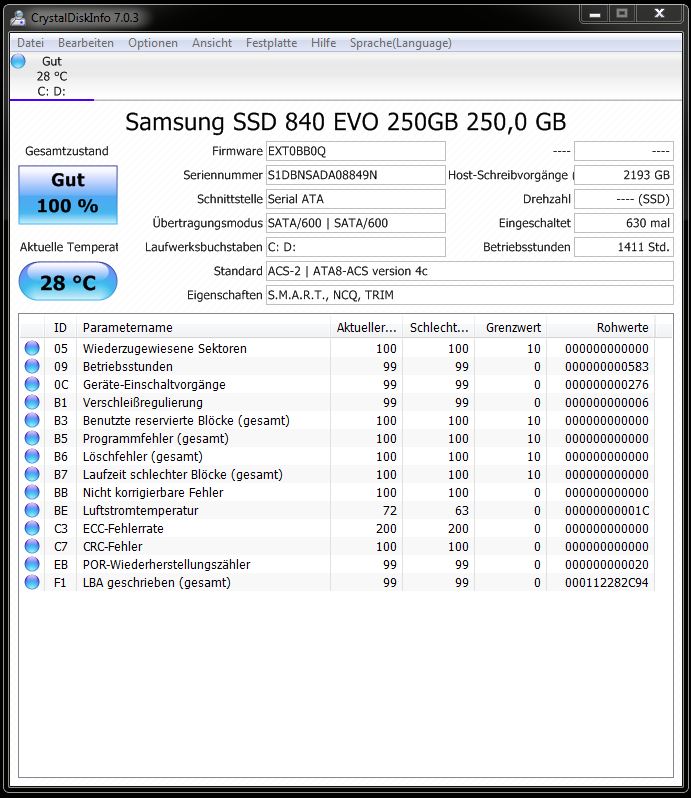The image size is (691, 798).
Task: Select the Luftstromtemperatur parameter name
Action: [x=140, y=510]
